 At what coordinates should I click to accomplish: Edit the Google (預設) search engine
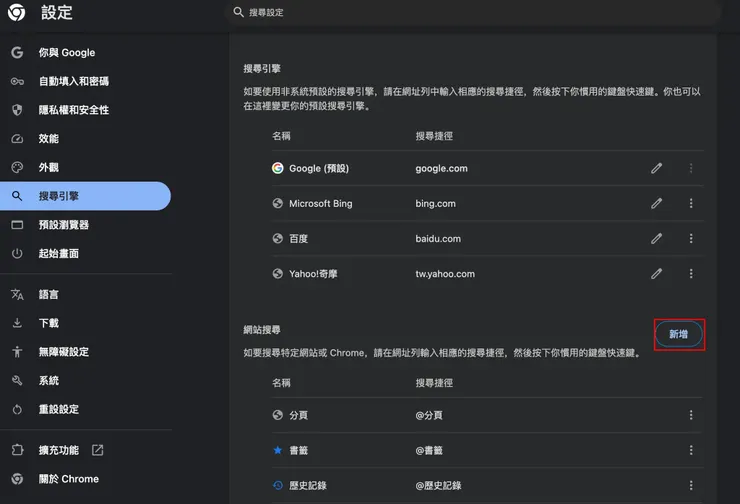tap(656, 168)
